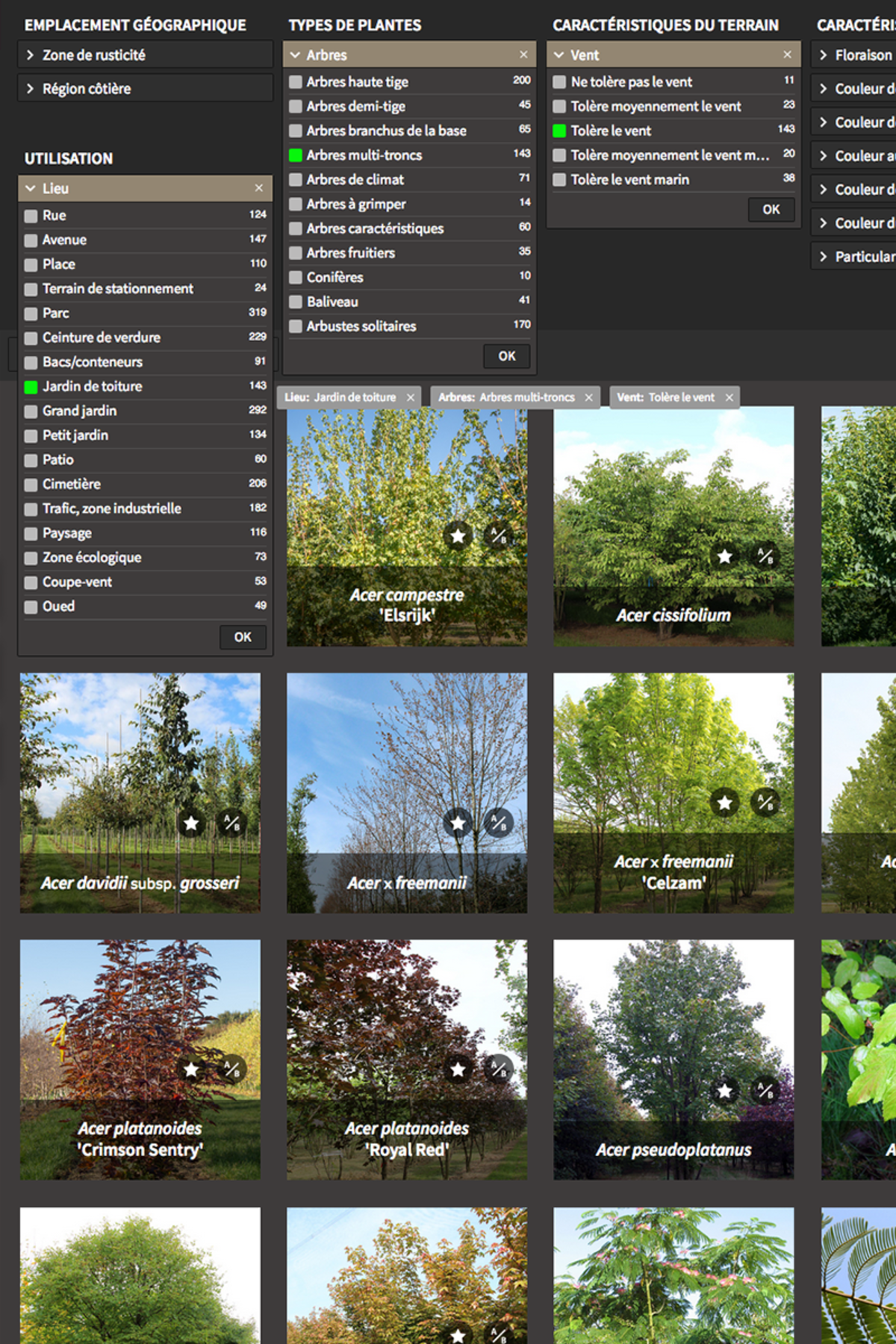
Task: Close the Vent filter panel with X
Action: tap(787, 55)
